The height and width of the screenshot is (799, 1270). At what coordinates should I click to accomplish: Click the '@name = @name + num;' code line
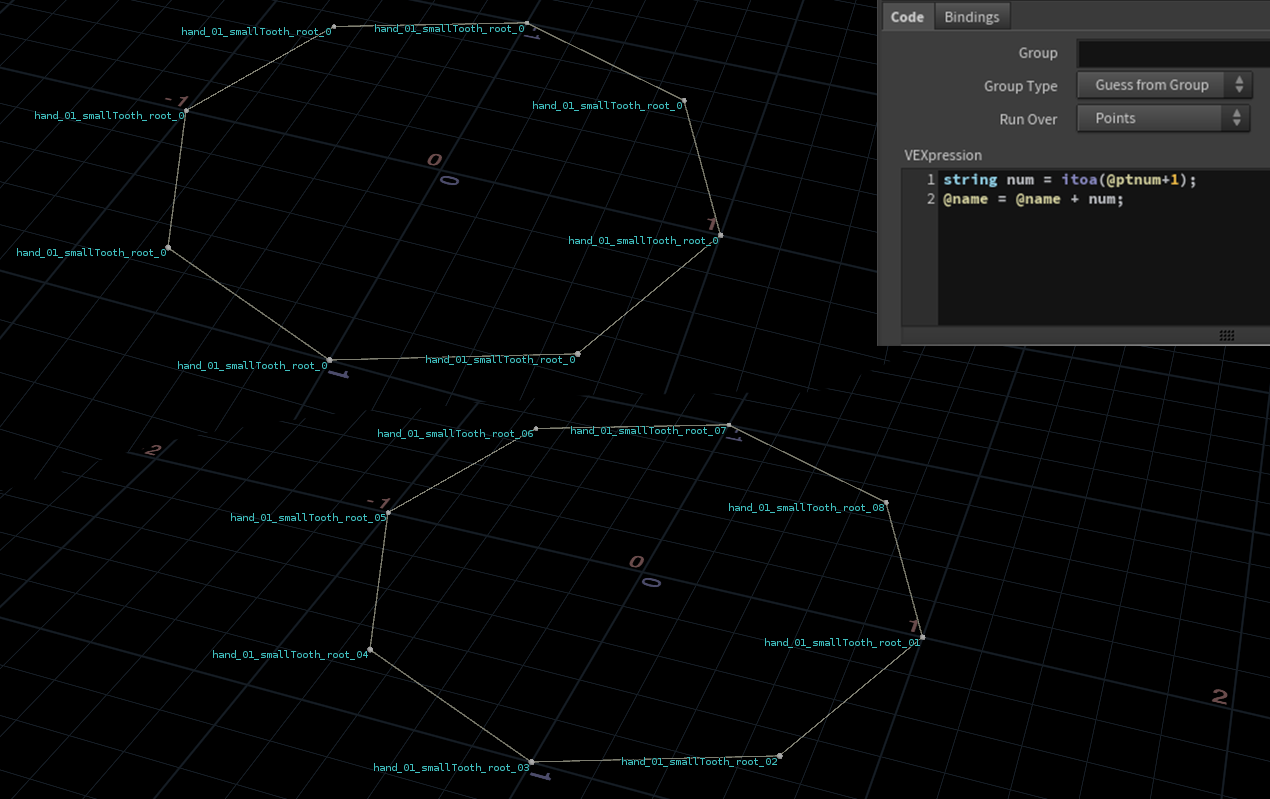(1033, 199)
